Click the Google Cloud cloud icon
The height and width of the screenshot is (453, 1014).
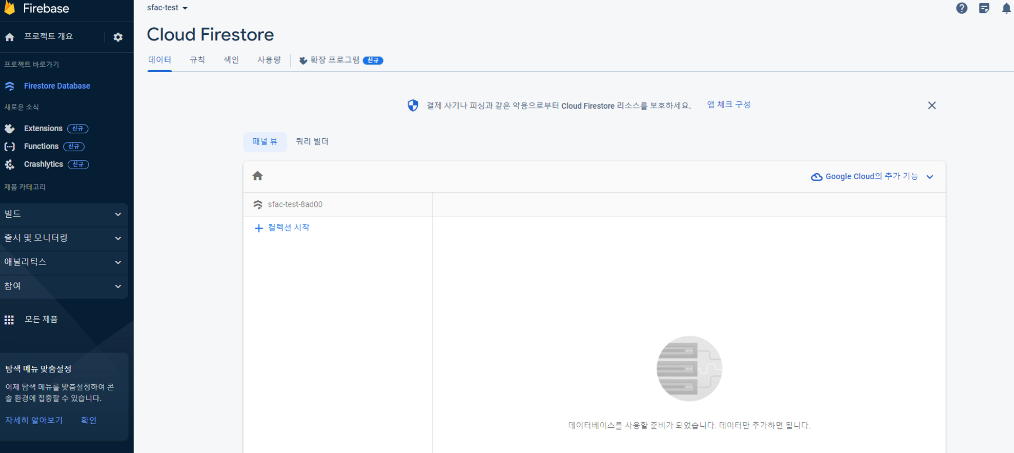(x=817, y=177)
